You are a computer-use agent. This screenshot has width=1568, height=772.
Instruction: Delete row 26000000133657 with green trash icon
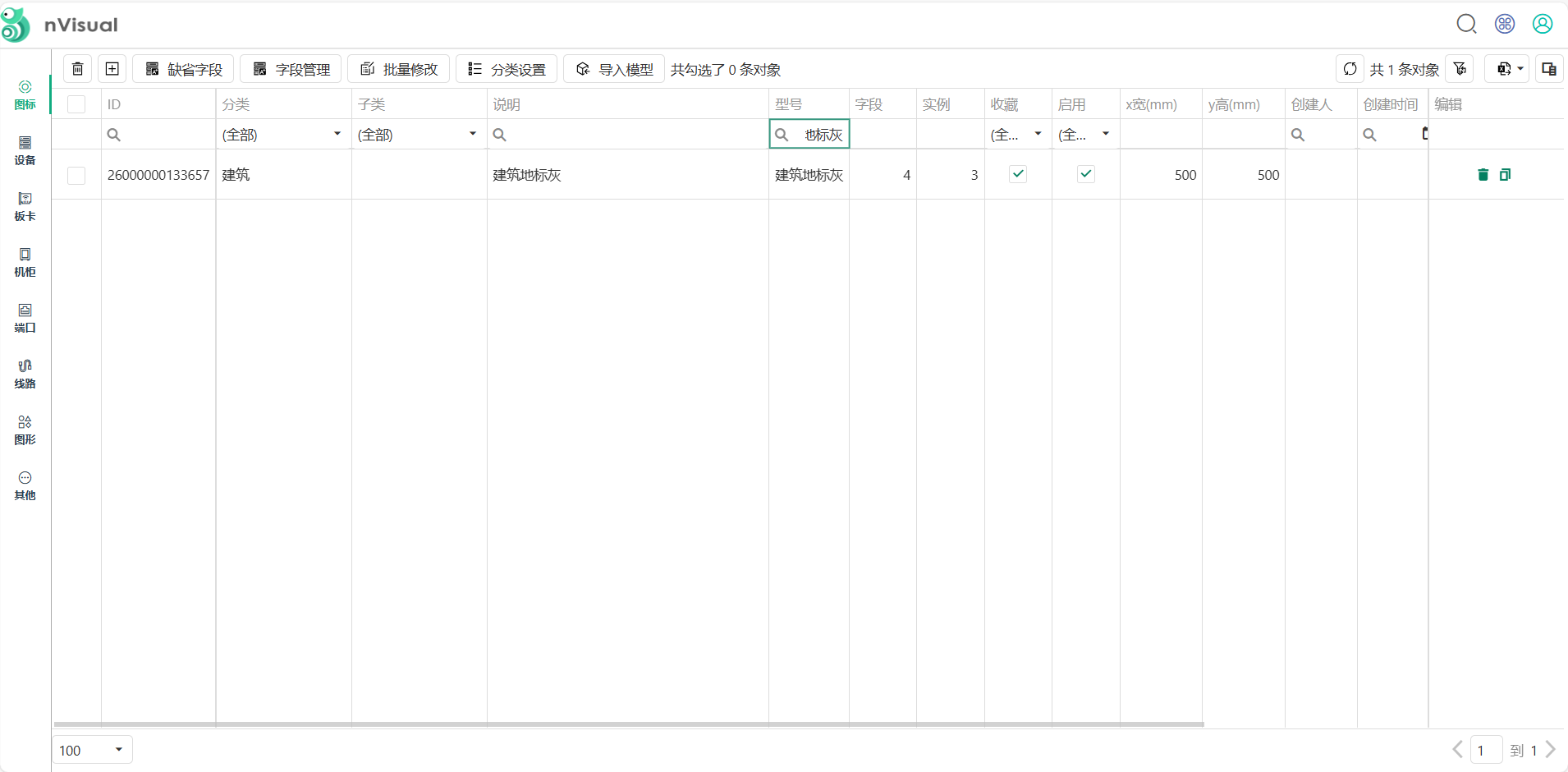pyautogui.click(x=1483, y=174)
